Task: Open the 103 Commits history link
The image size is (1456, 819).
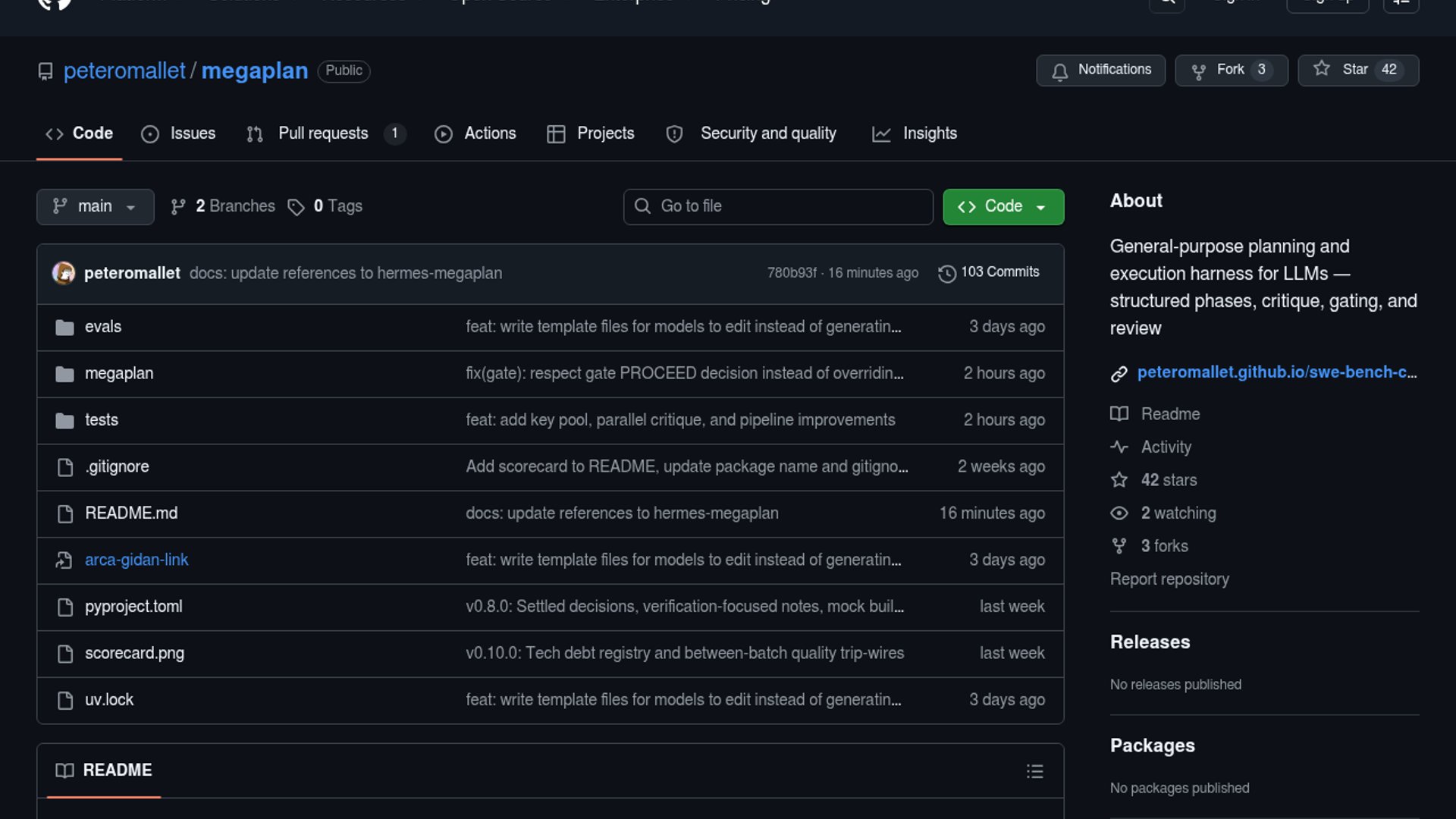Action: coord(999,272)
